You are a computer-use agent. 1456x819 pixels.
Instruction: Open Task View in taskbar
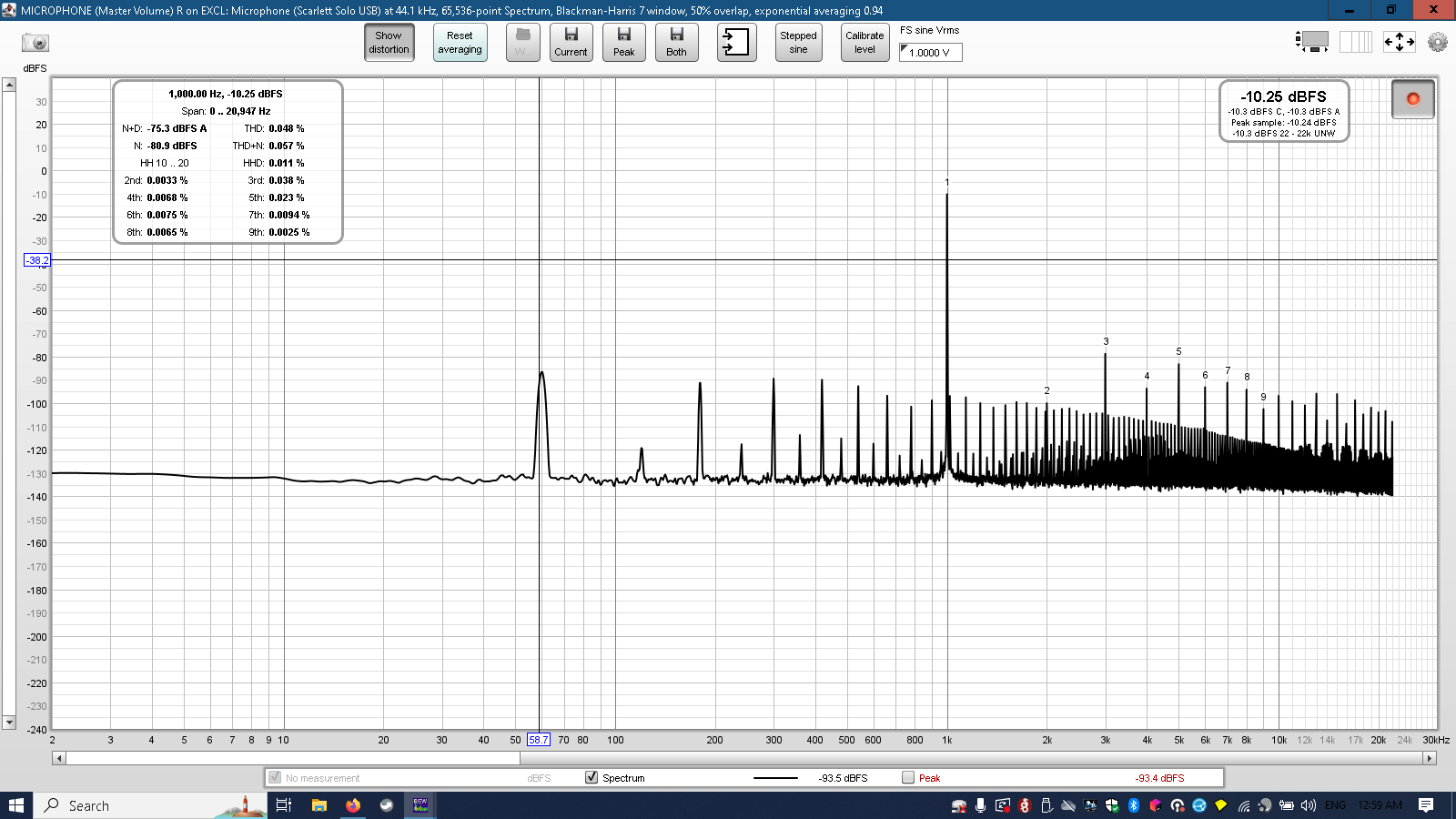tap(283, 805)
